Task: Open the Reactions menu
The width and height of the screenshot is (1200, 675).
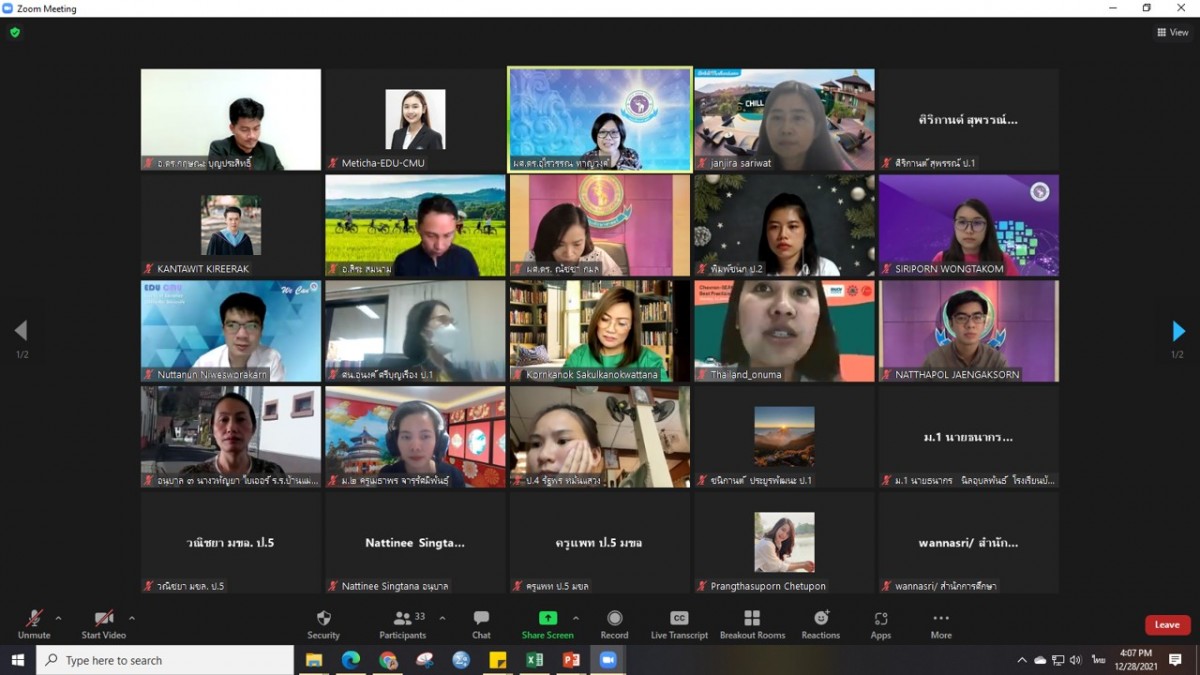Action: 820,619
